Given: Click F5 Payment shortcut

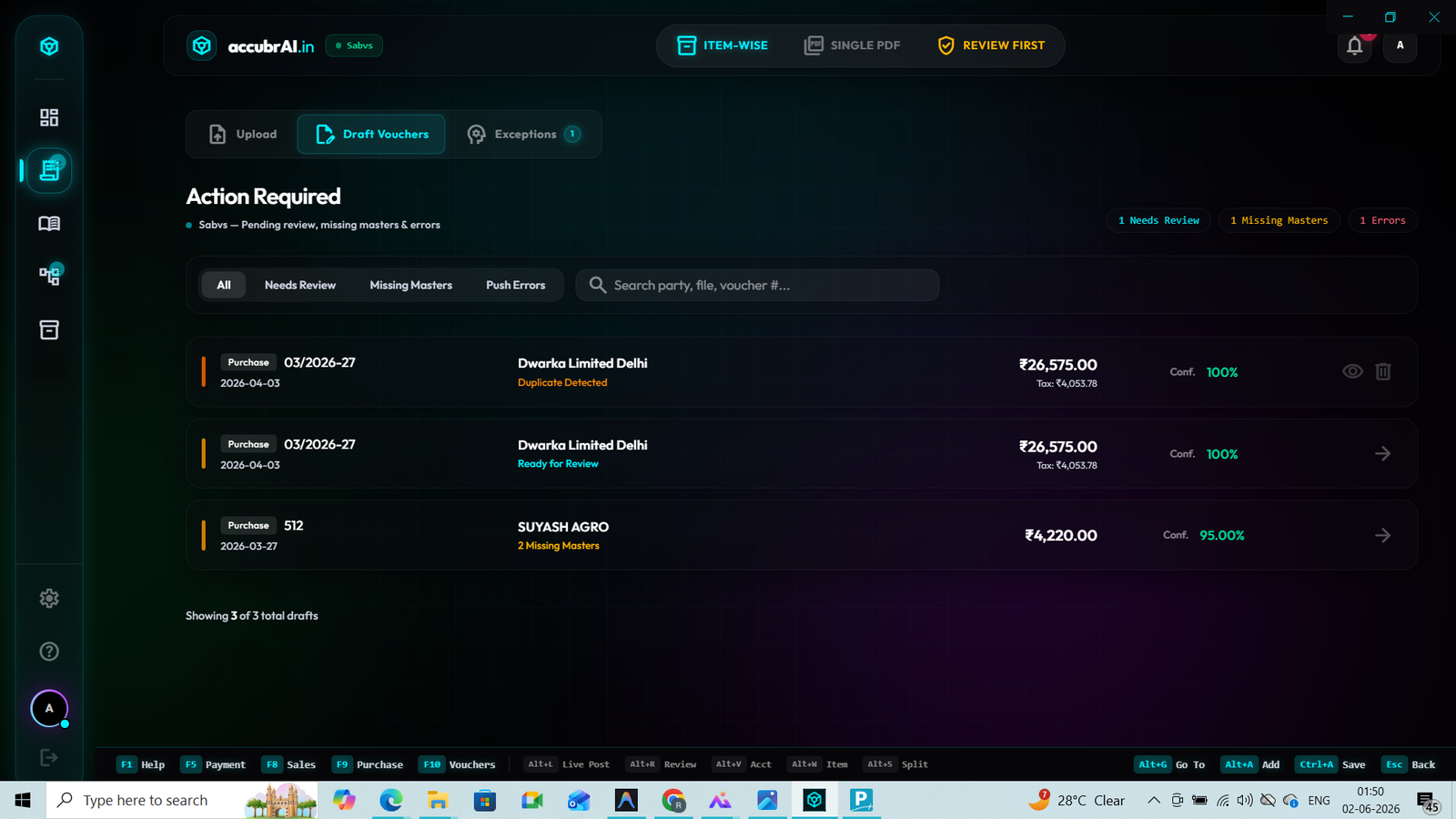Looking at the screenshot, I should [213, 764].
